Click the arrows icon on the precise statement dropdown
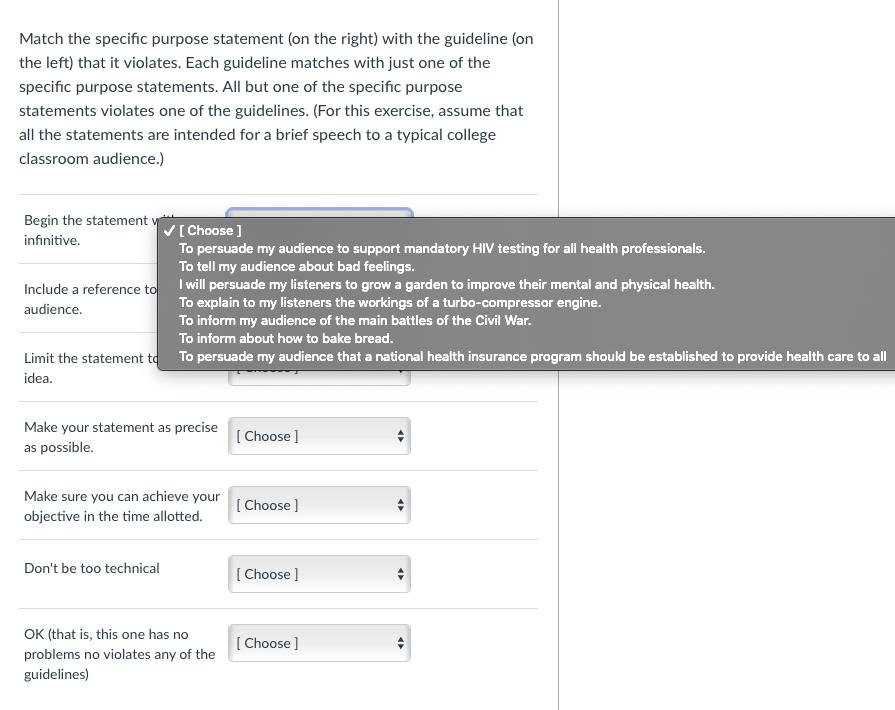Image resolution: width=895 pixels, height=710 pixels. pyautogui.click(x=399, y=436)
